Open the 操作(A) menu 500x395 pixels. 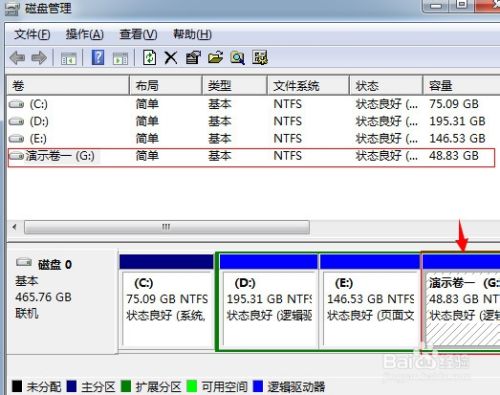85,34
